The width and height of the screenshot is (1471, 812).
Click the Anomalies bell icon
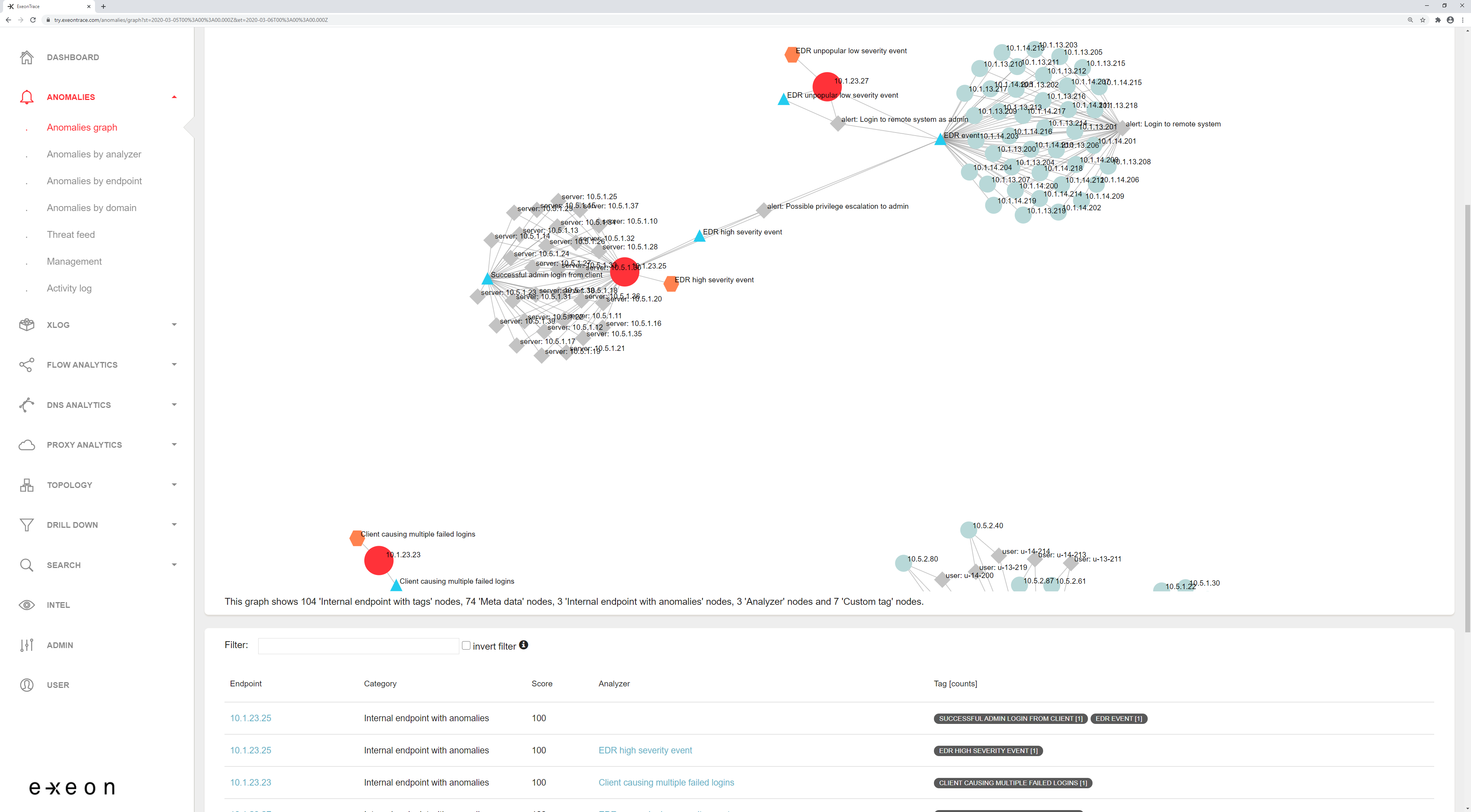coord(26,97)
